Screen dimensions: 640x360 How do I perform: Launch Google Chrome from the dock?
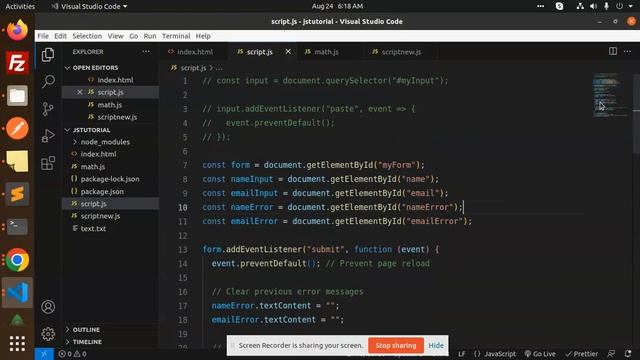pyautogui.click(x=17, y=260)
